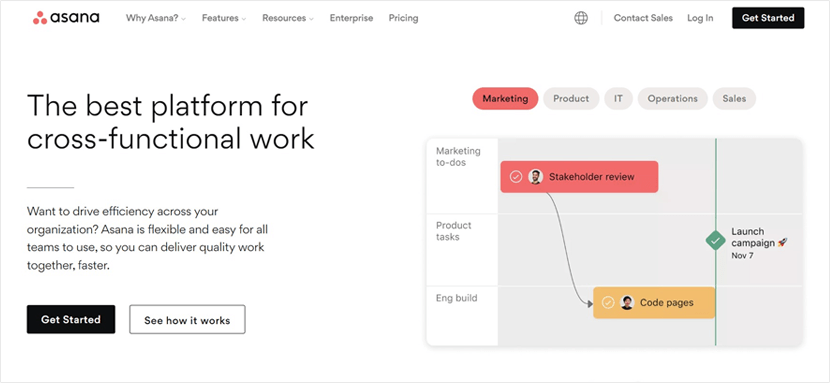The height and width of the screenshot is (383, 830).
Task: Click the avatar on Stakeholder review task
Action: pyautogui.click(x=536, y=177)
